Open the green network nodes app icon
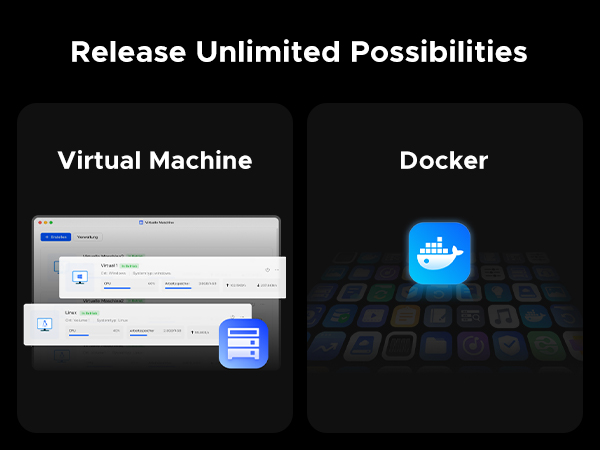This screenshot has width=600, height=450. [546, 346]
